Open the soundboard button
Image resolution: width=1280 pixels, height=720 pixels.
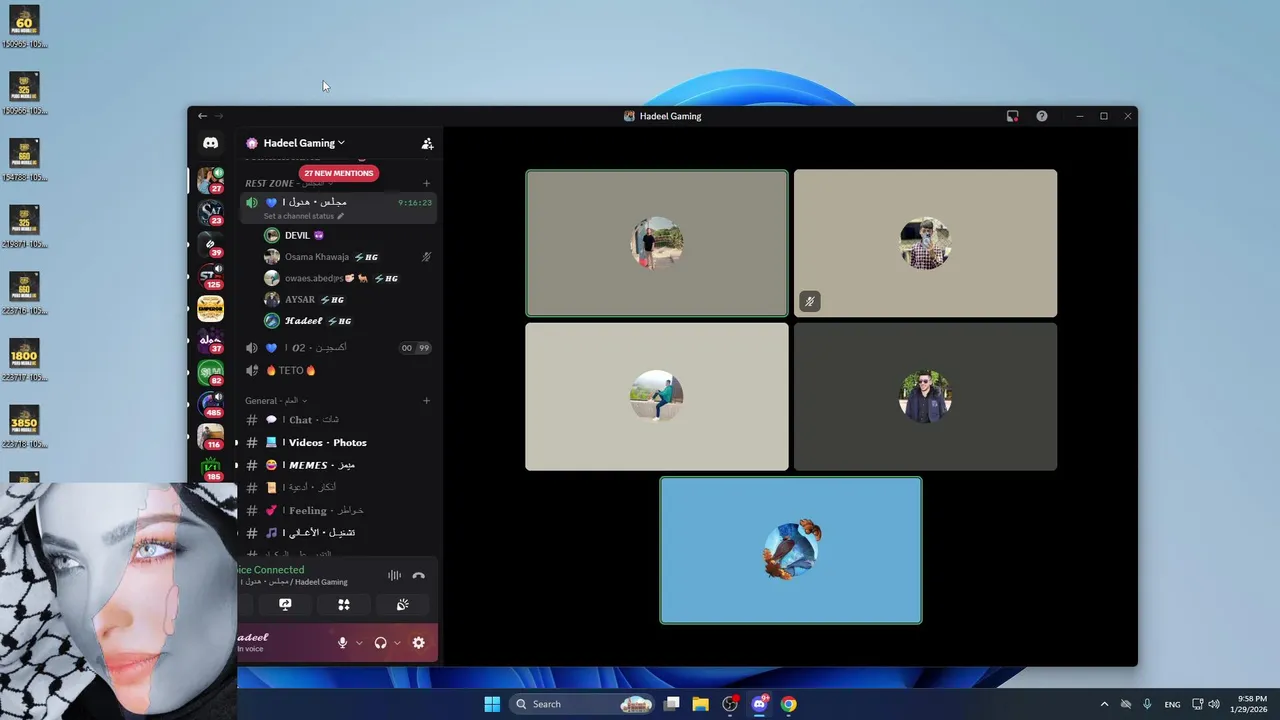tap(402, 604)
